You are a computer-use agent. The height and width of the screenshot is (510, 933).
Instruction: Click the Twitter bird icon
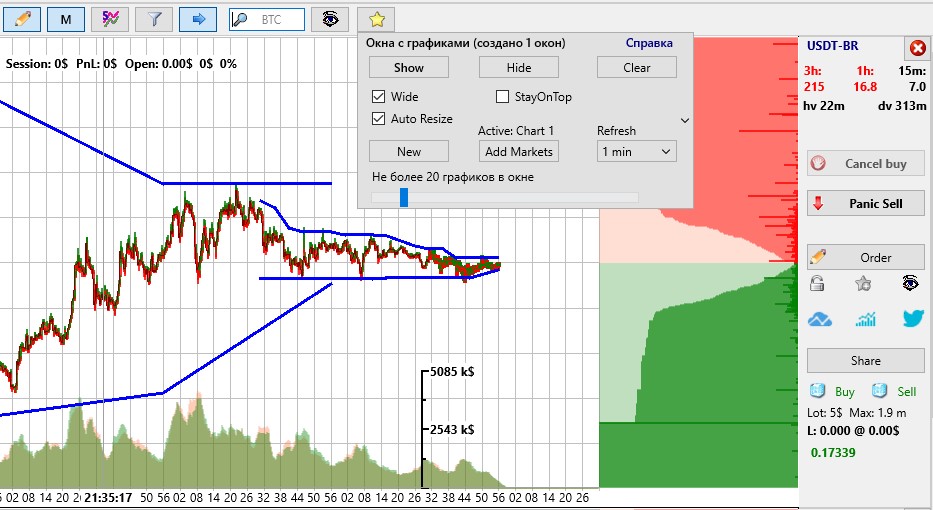[912, 319]
